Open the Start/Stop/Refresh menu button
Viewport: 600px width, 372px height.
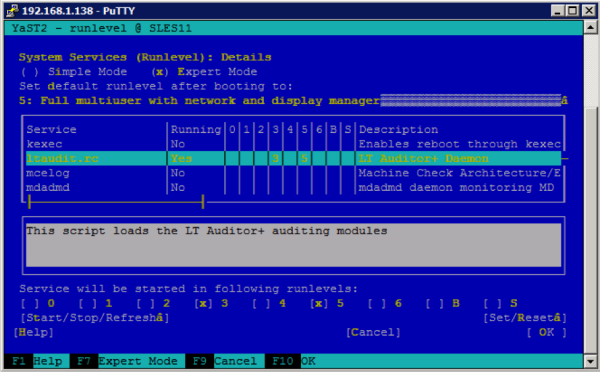pos(95,318)
